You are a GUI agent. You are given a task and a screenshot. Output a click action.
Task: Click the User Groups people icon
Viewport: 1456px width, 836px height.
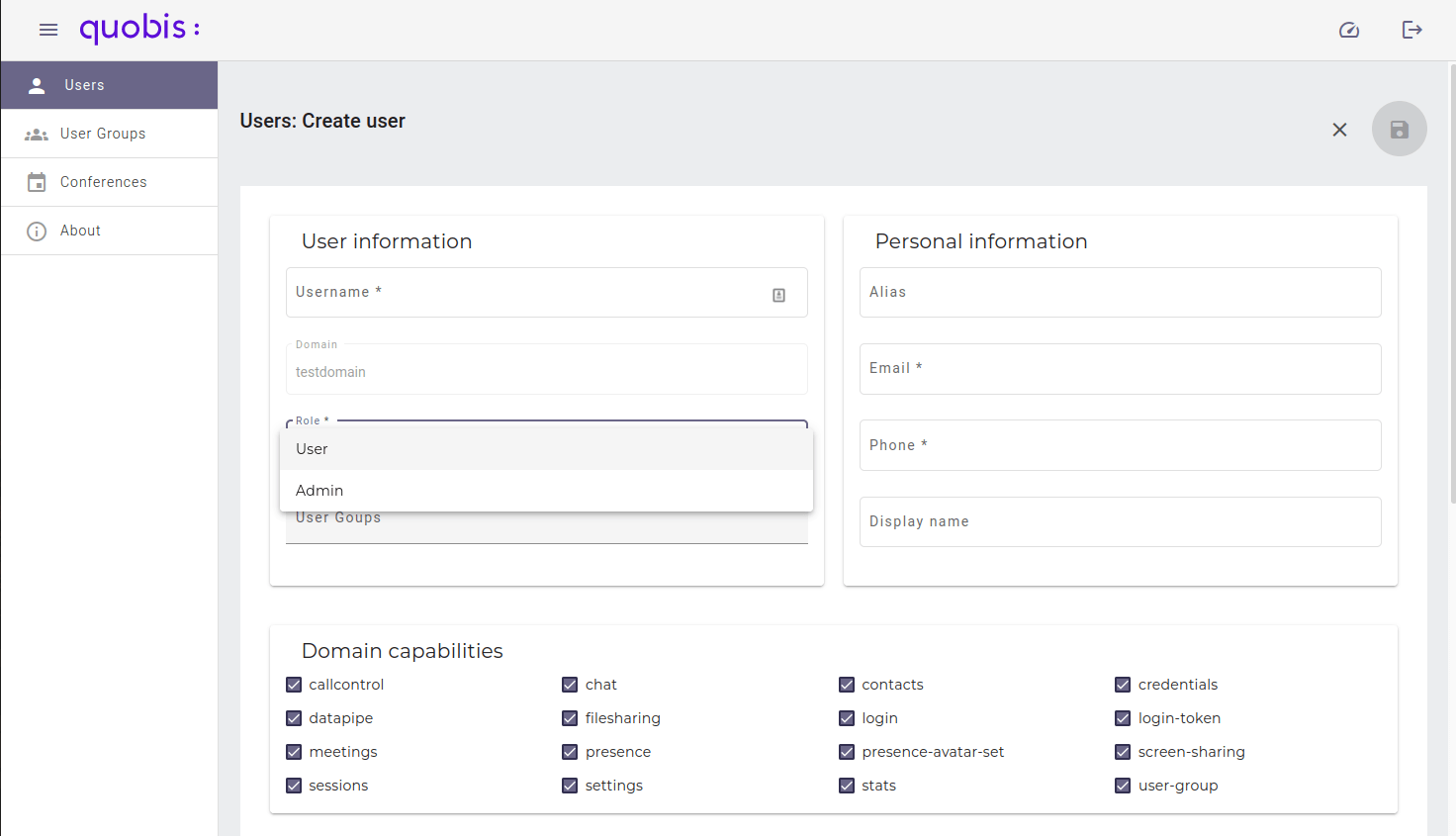[x=37, y=135]
